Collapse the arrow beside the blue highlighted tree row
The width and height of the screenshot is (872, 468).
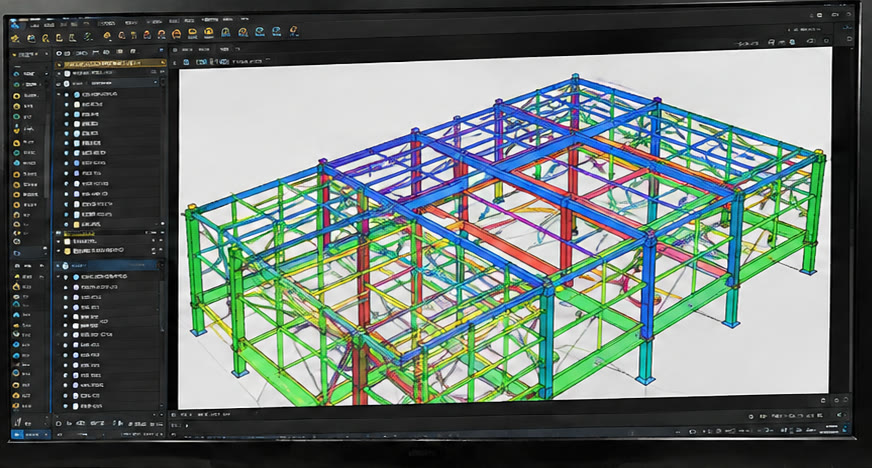point(58,266)
